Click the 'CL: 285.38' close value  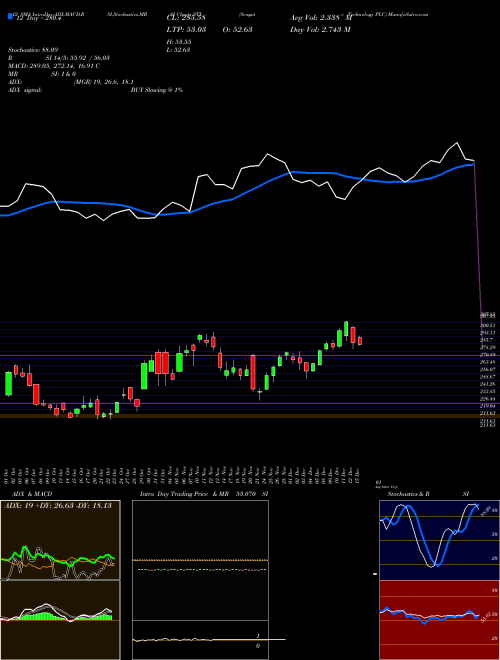click(186, 18)
